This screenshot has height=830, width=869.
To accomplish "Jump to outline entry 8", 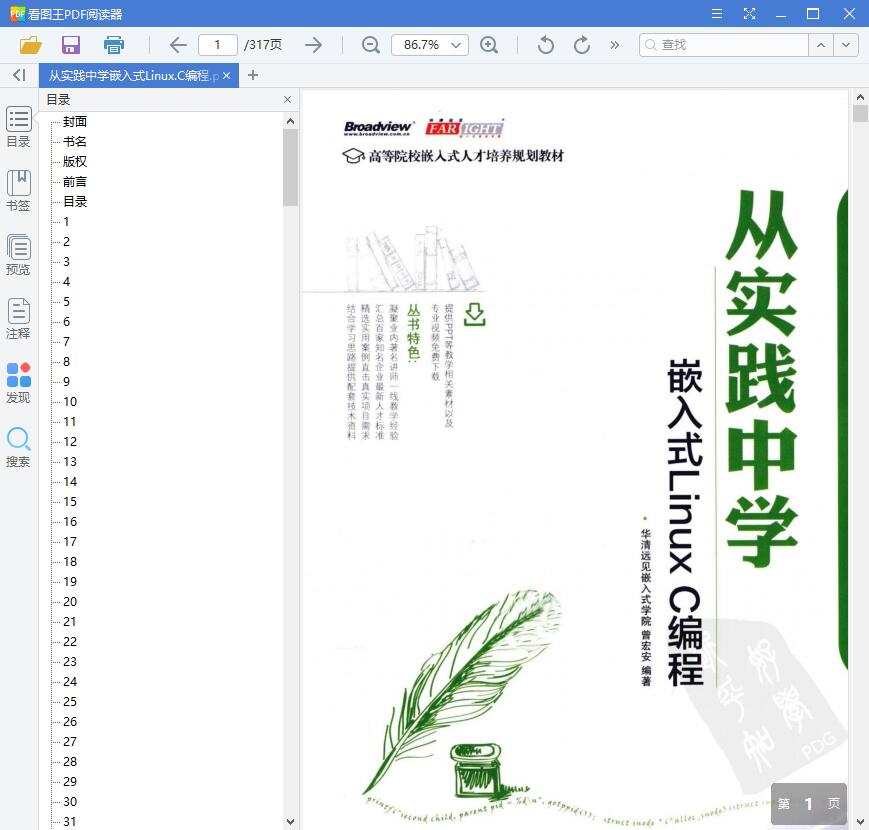I will point(67,361).
